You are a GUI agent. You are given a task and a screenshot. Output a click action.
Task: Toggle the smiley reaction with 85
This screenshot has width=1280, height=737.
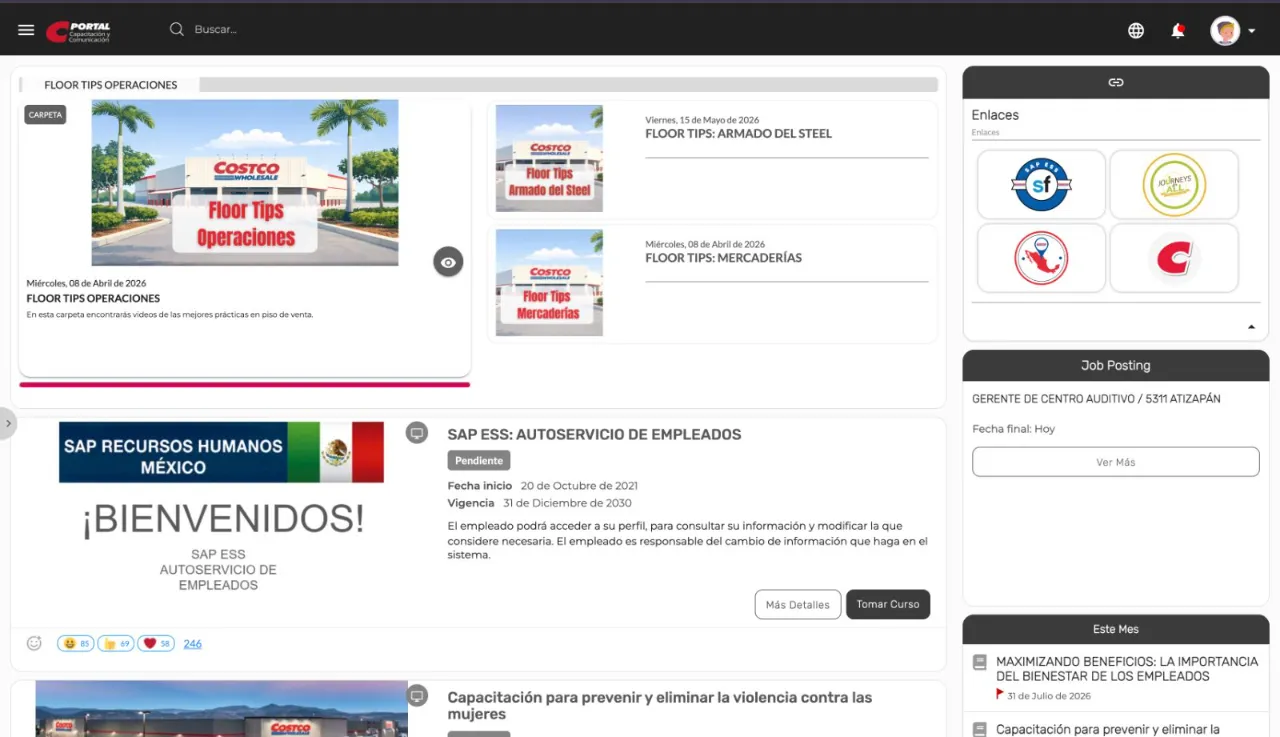click(x=76, y=643)
